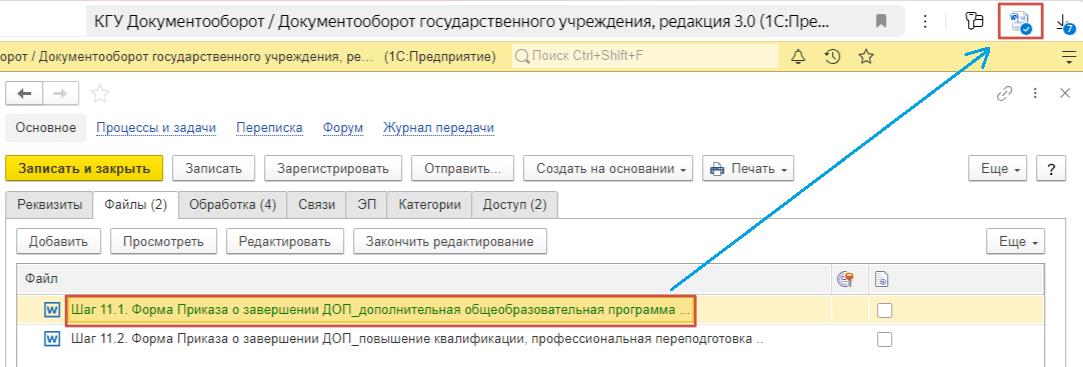Switch to the Реквизиты tab

49,205
